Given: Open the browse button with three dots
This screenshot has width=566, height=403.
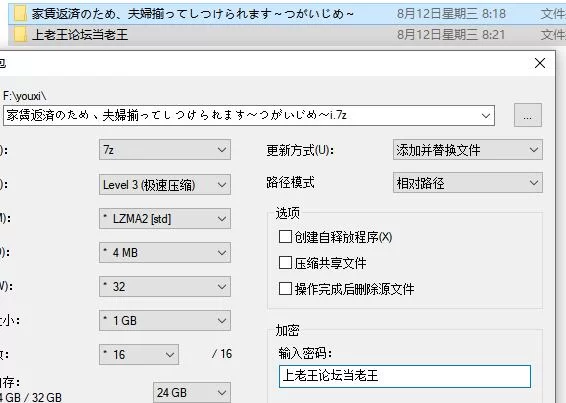Looking at the screenshot, I should click(528, 115).
